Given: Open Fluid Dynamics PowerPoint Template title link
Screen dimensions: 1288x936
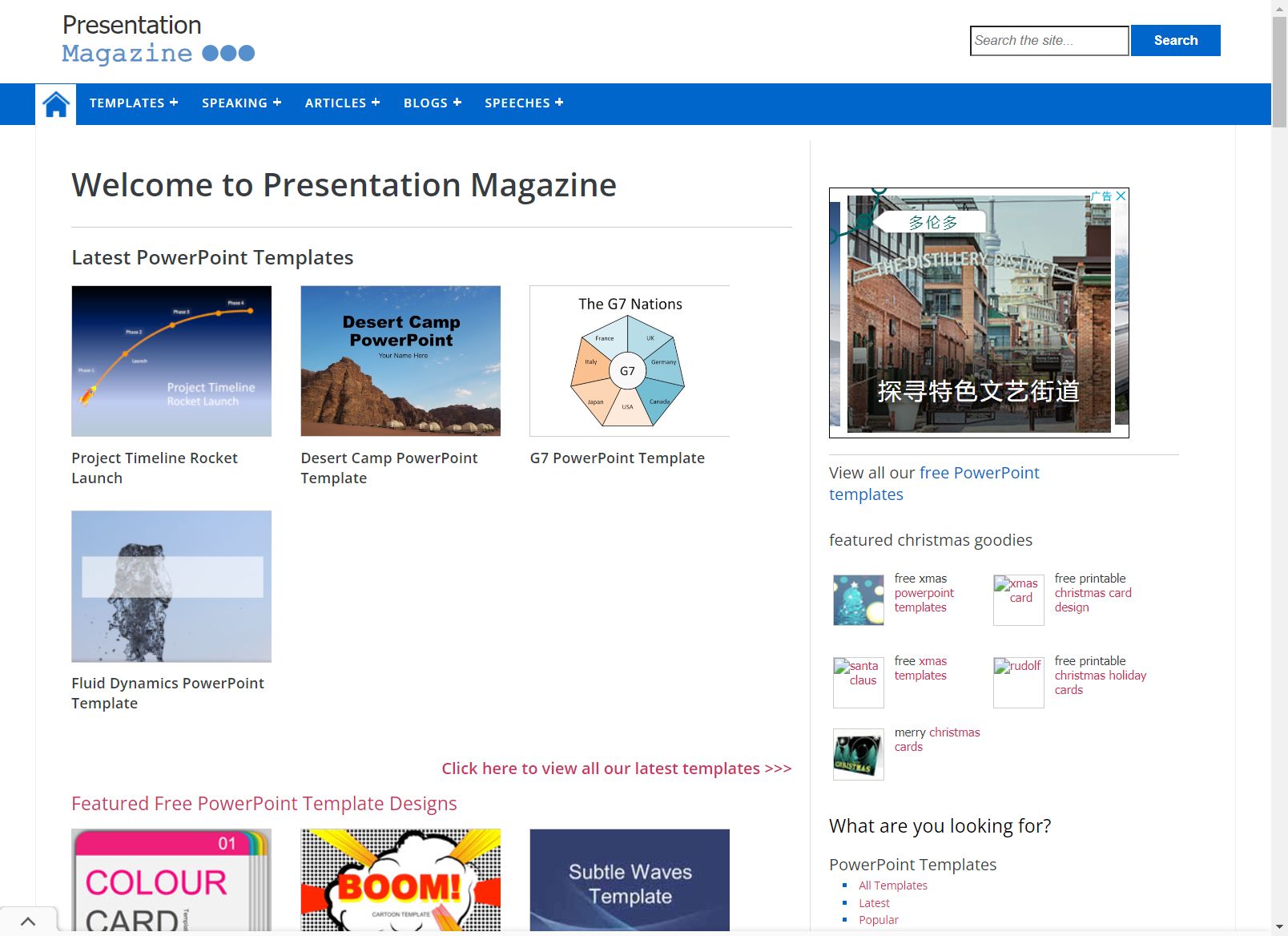Looking at the screenshot, I should pyautogui.click(x=167, y=693).
